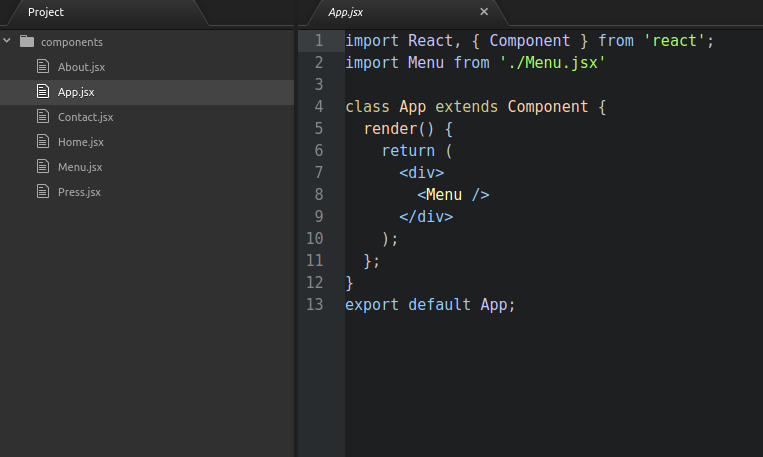Click line number 7 in gutter

[319, 172]
